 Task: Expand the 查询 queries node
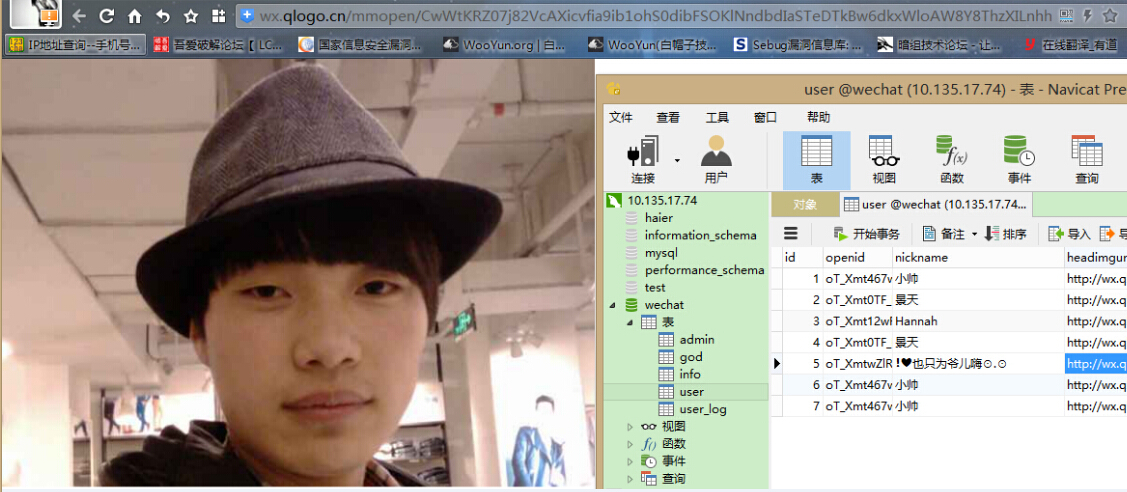[630, 478]
